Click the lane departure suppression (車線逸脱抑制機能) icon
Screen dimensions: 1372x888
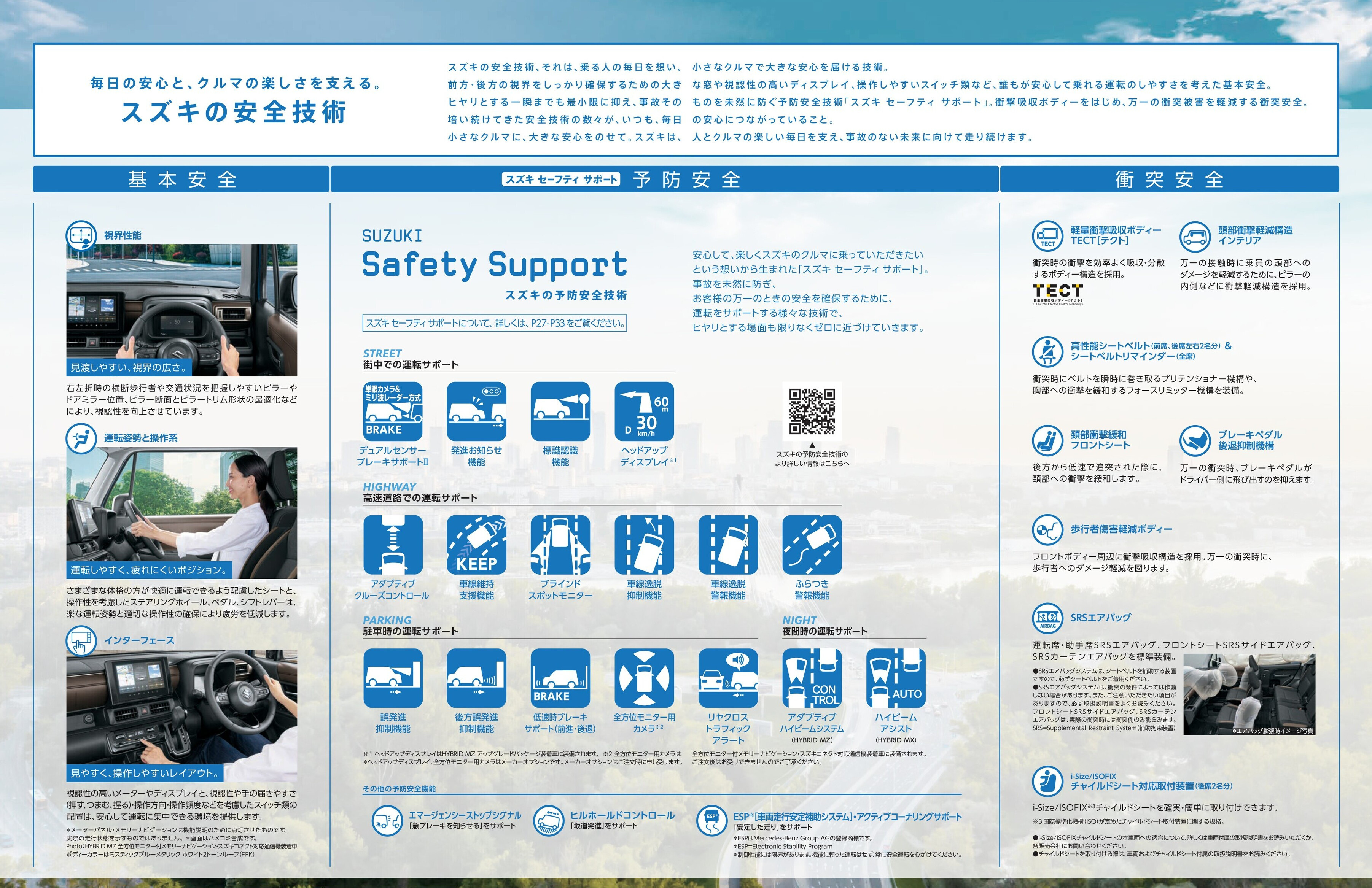click(644, 545)
